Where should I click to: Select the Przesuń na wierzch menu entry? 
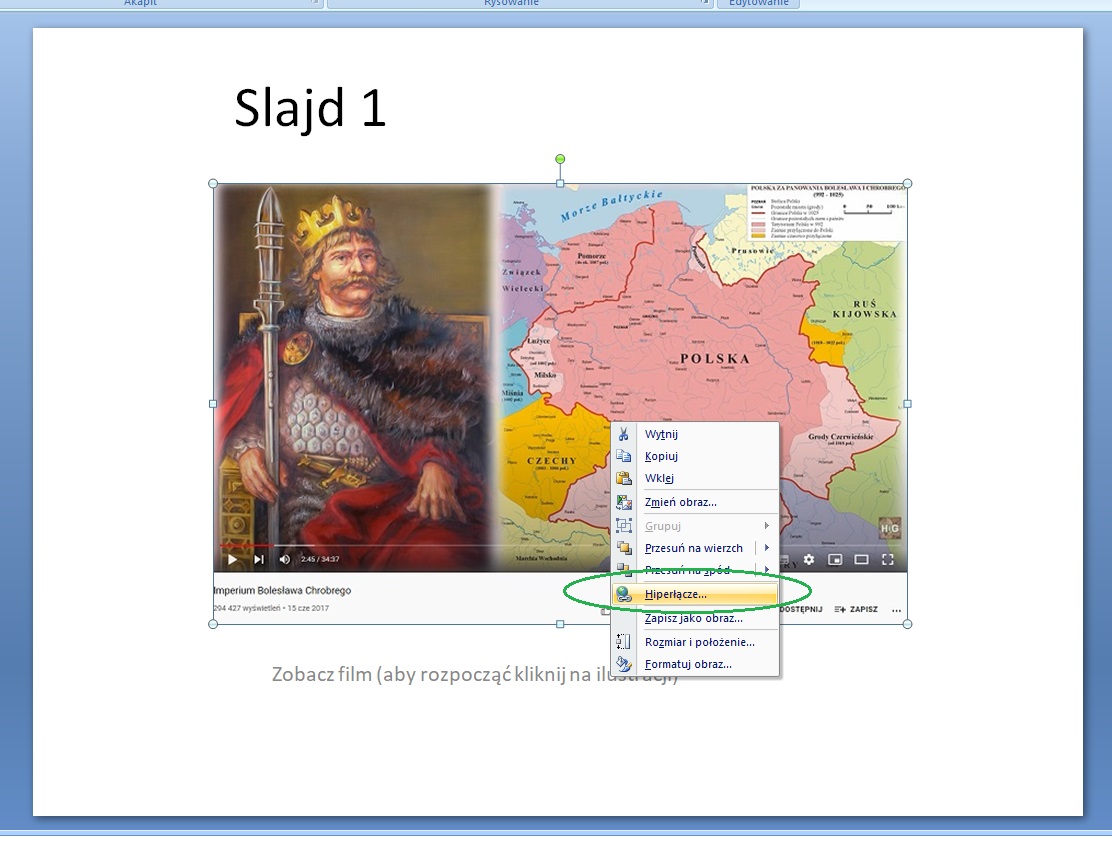point(694,548)
